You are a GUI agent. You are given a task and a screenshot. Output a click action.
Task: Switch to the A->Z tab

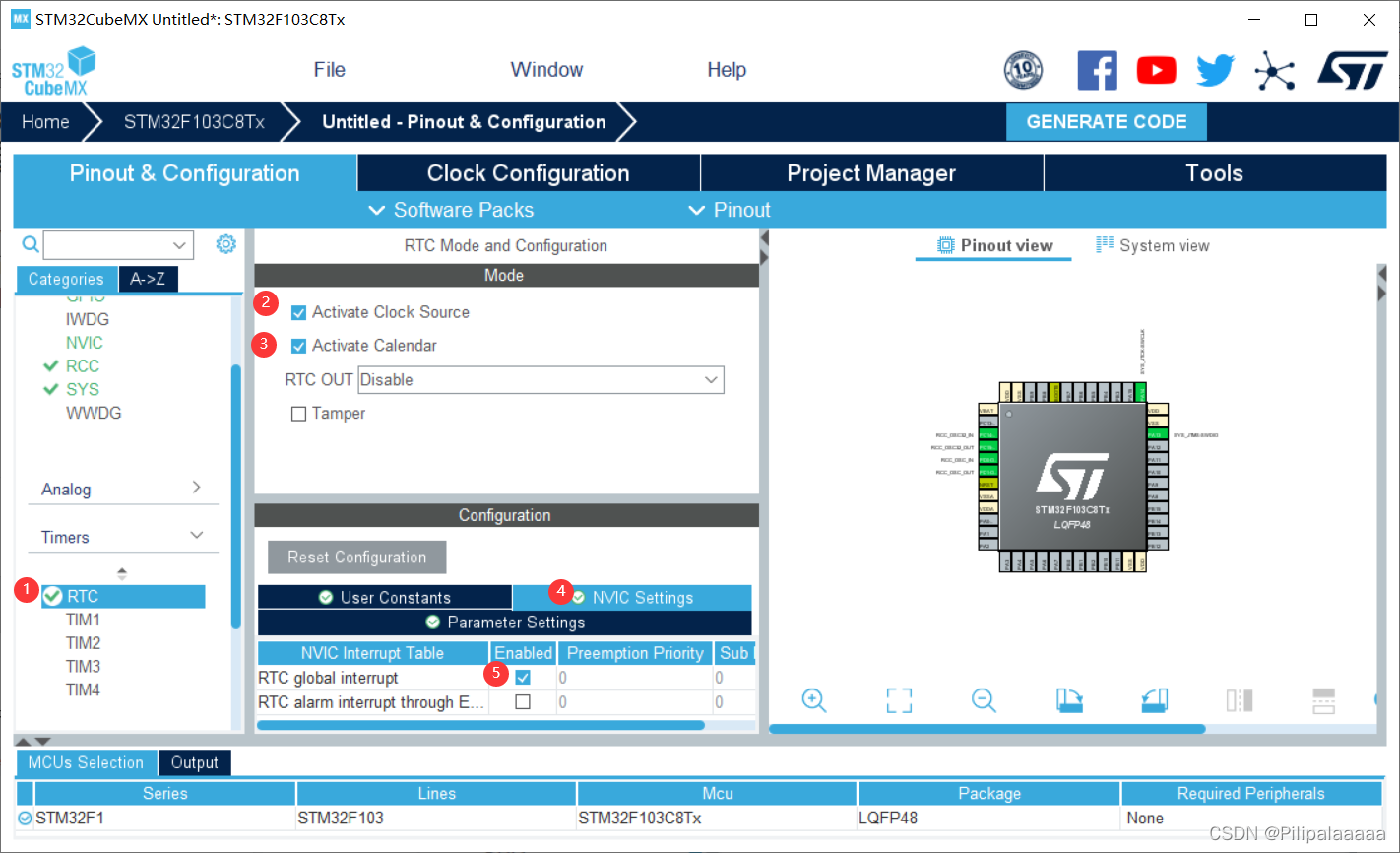(148, 279)
